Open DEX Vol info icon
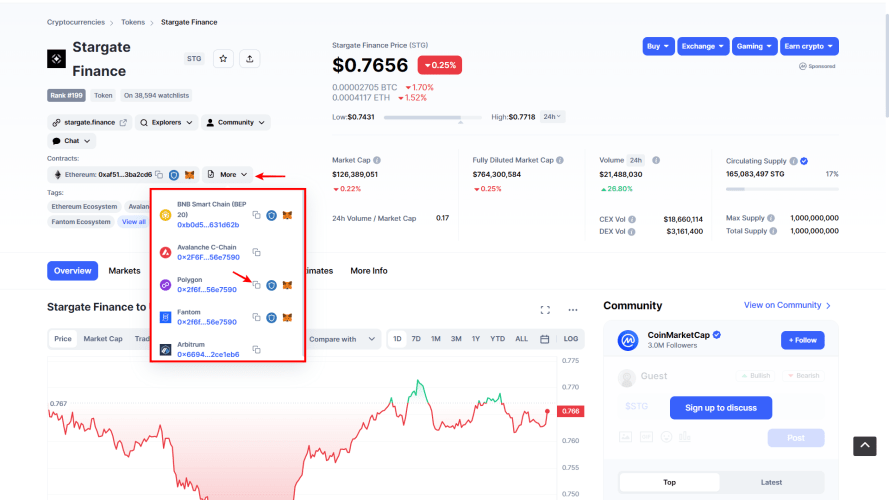This screenshot has width=889, height=500. pos(631,231)
